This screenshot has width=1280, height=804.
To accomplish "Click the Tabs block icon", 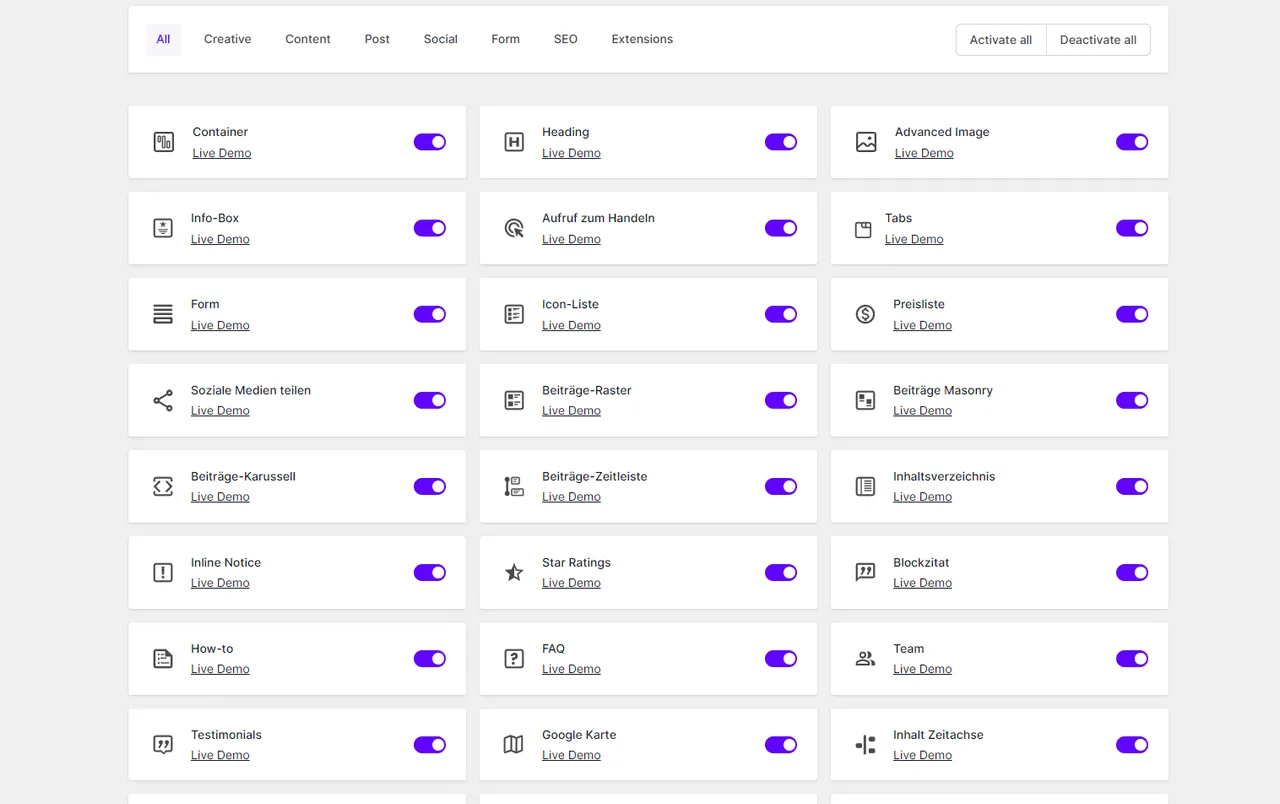I will click(x=864, y=230).
